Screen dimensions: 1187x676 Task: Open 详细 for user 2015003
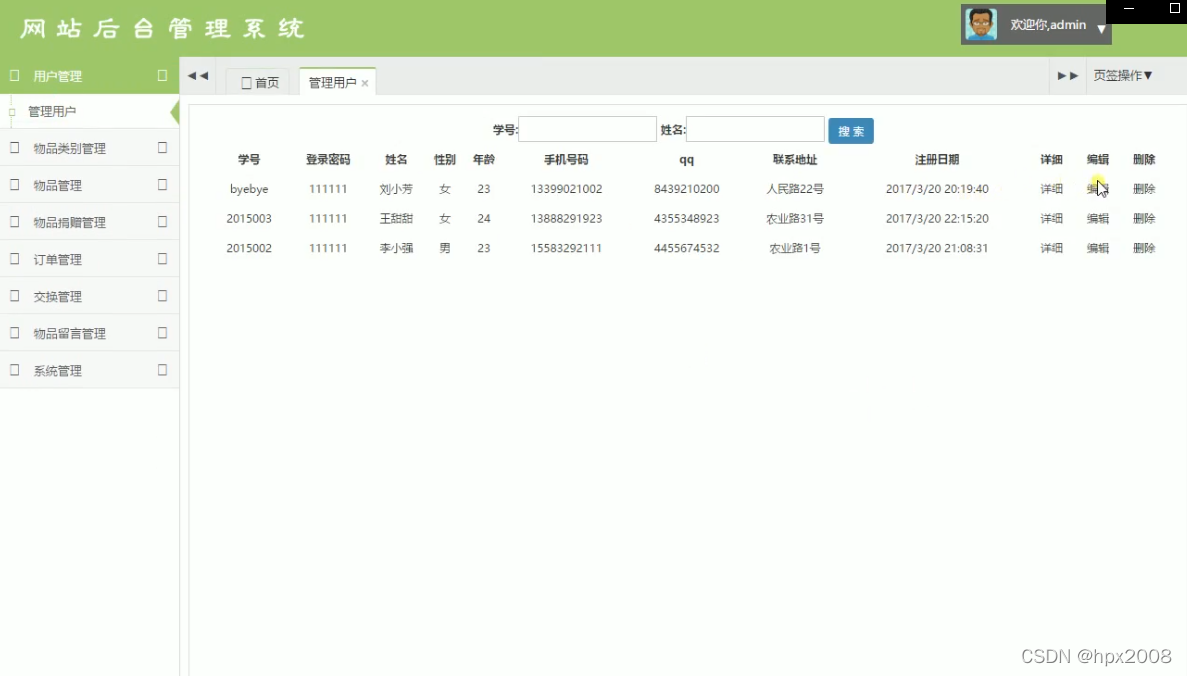pyautogui.click(x=1051, y=219)
